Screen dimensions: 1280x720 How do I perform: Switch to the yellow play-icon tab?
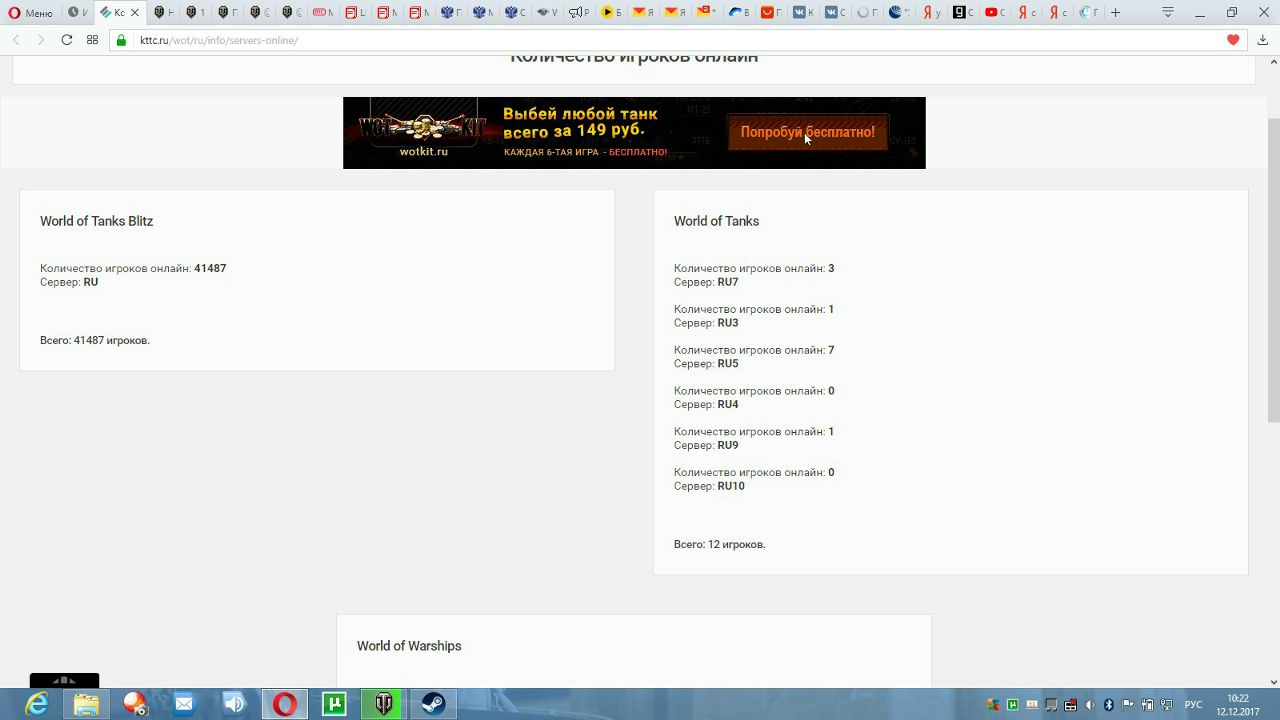[611, 13]
